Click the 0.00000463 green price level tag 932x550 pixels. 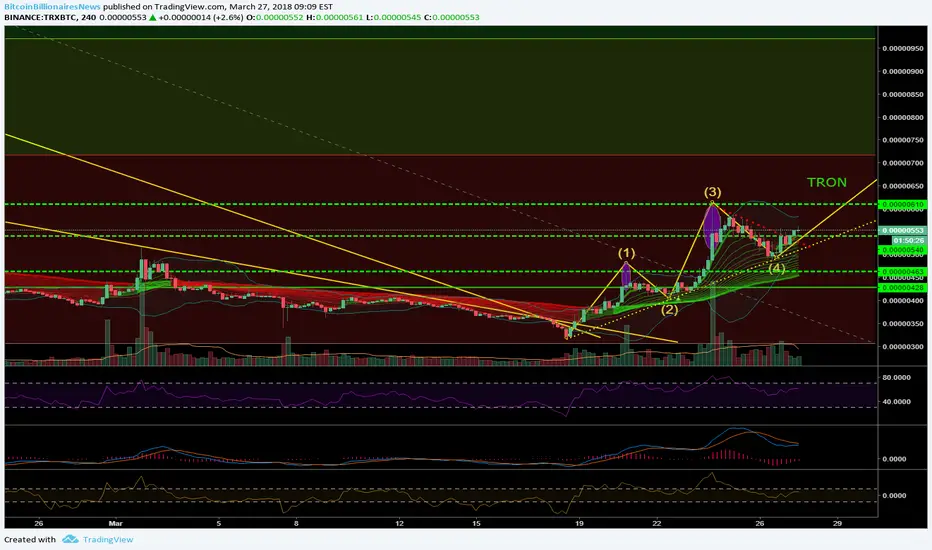(902, 272)
